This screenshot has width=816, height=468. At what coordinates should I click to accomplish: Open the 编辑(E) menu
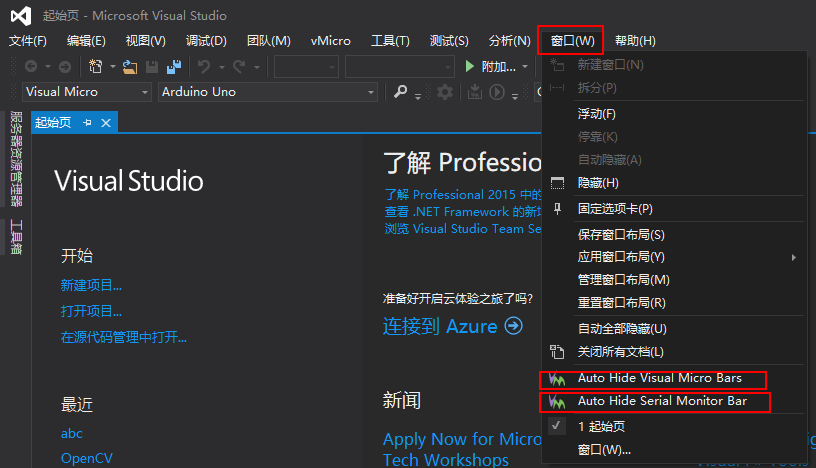point(86,41)
